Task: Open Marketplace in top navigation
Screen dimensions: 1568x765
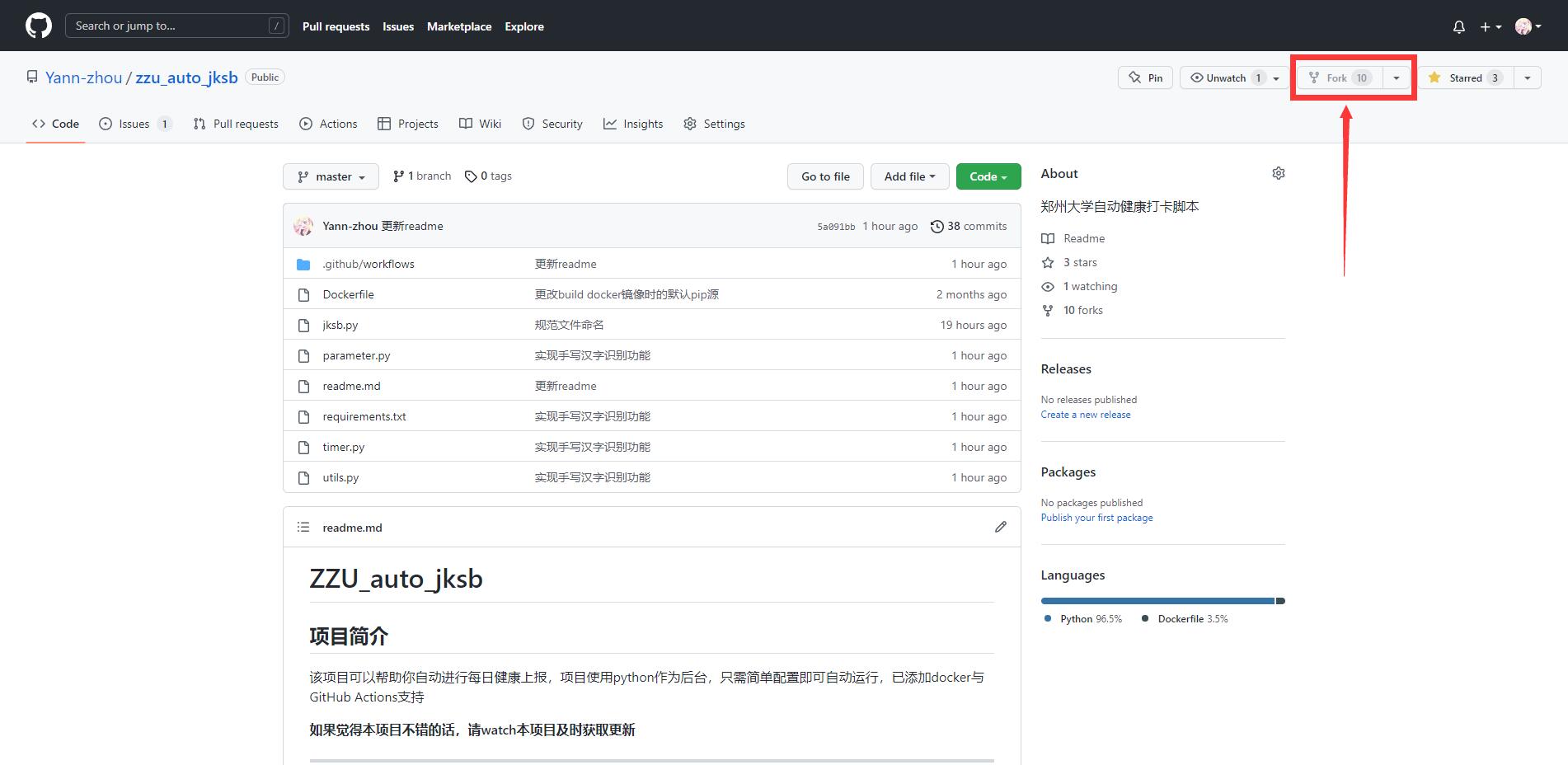Action: coord(459,26)
